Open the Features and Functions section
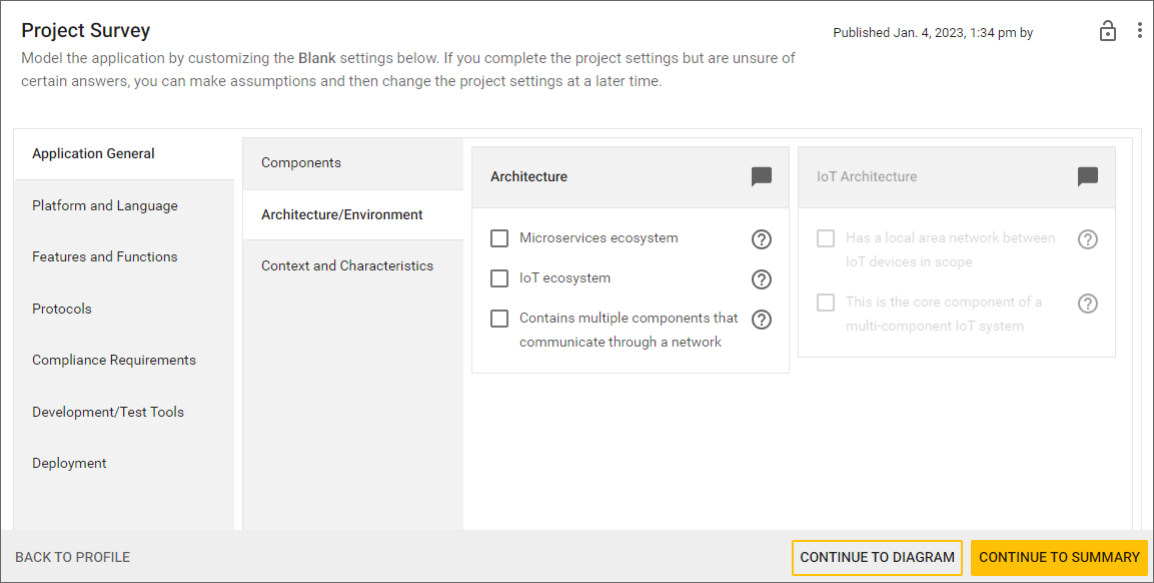This screenshot has height=583, width=1154. 105,257
